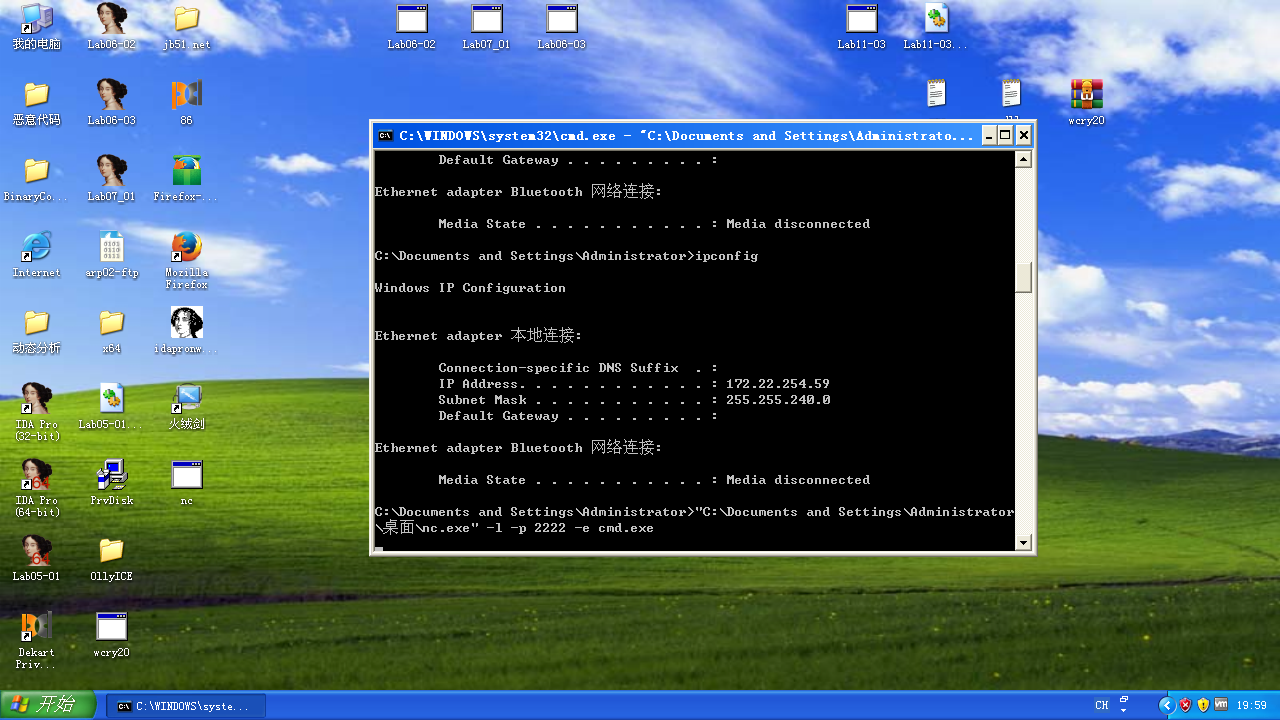Open the cmd.exe title bar system menu icon
Screen dimensions: 1280x720
tap(385, 136)
